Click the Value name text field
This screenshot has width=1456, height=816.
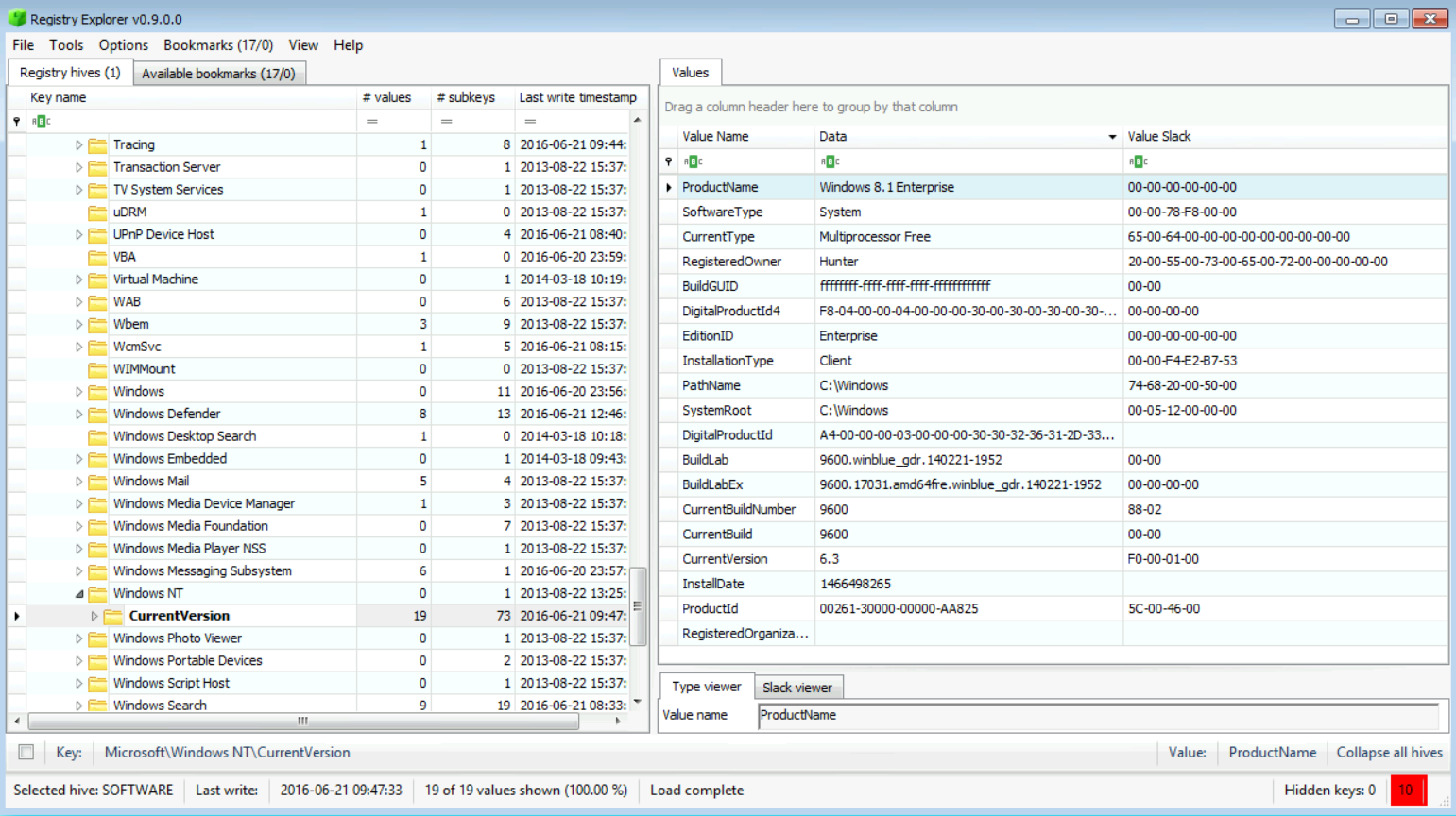point(1098,716)
